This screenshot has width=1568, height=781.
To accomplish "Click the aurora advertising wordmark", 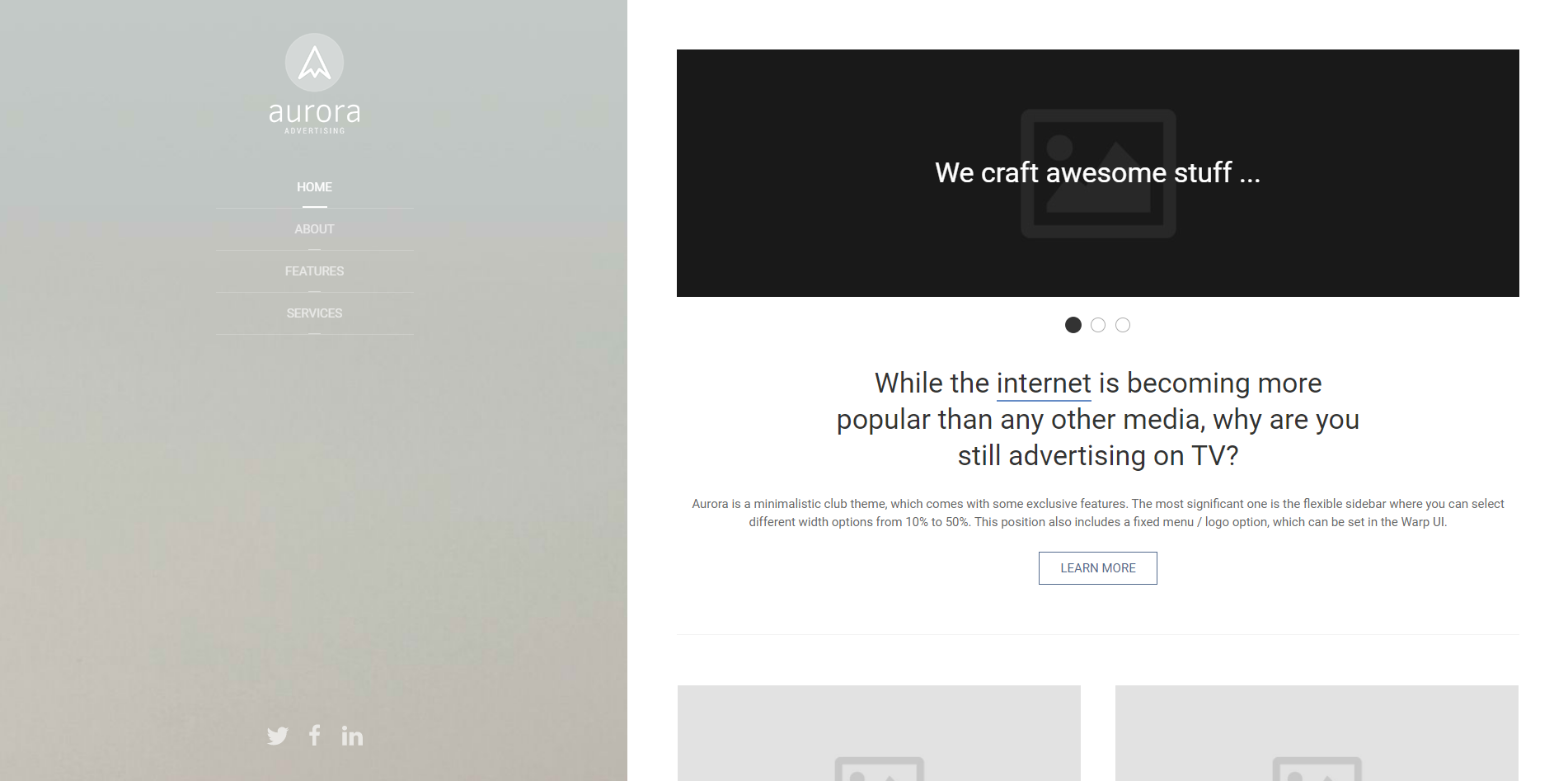I will (x=314, y=117).
